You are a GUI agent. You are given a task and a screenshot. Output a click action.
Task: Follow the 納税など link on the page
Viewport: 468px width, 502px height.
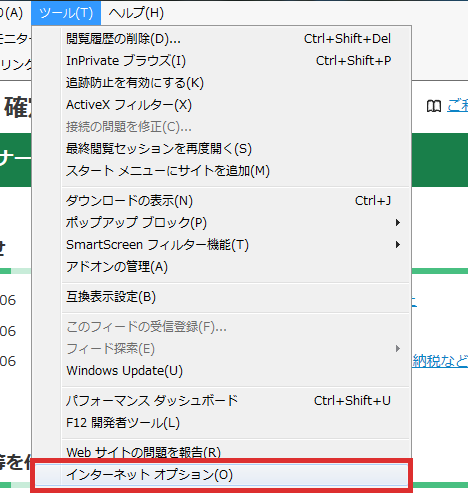[440, 361]
